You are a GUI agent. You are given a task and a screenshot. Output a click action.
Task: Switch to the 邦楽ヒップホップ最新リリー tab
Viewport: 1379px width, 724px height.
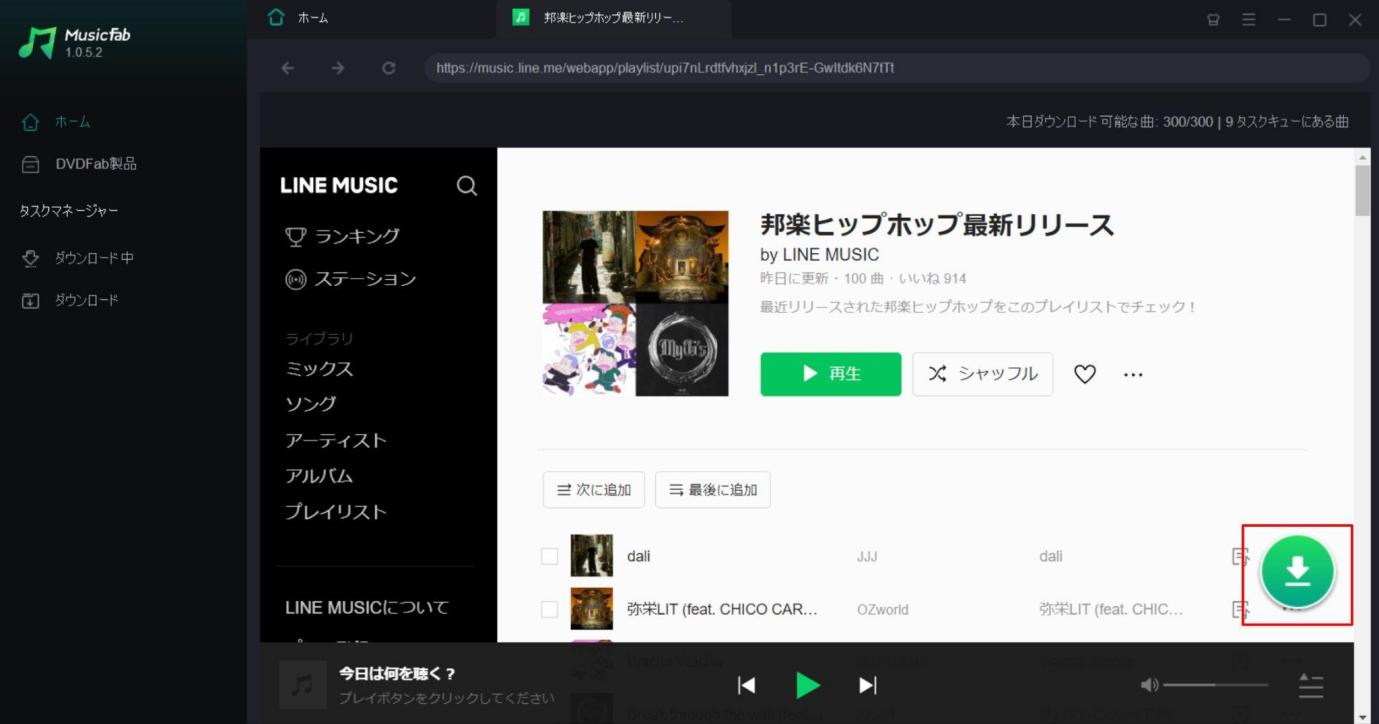tap(614, 19)
